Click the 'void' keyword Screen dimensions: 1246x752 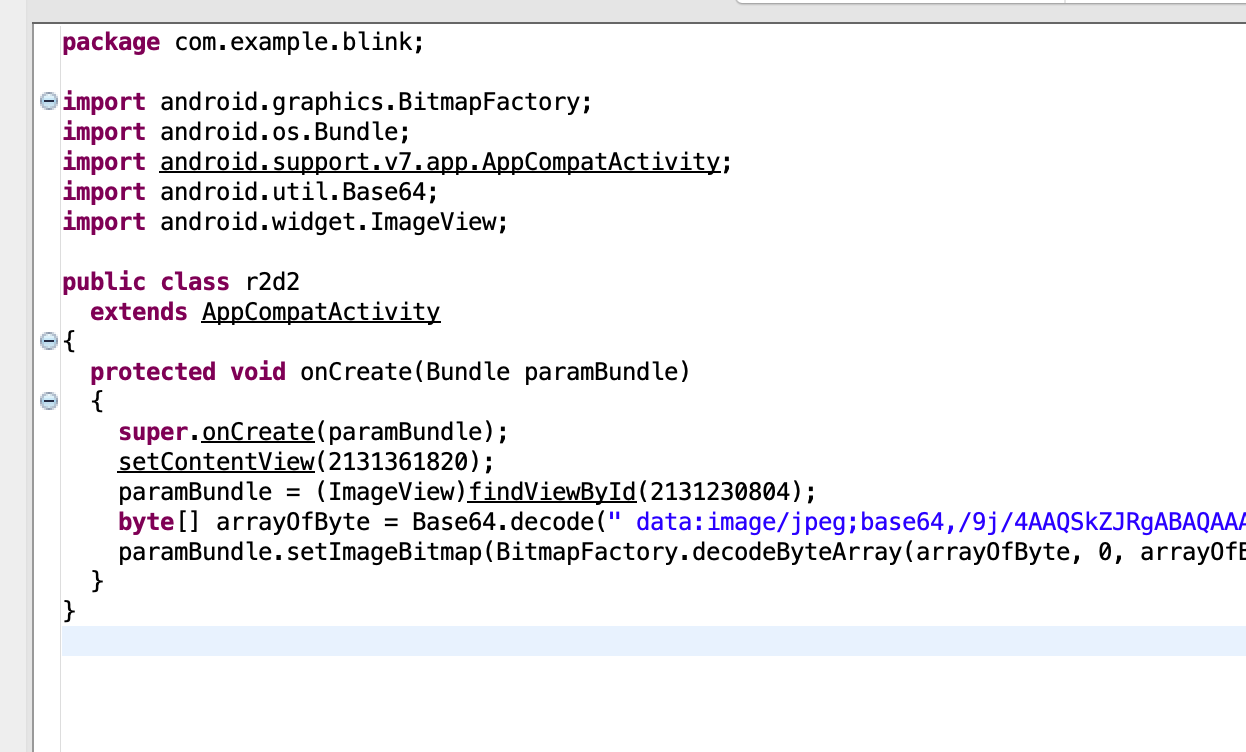258,372
